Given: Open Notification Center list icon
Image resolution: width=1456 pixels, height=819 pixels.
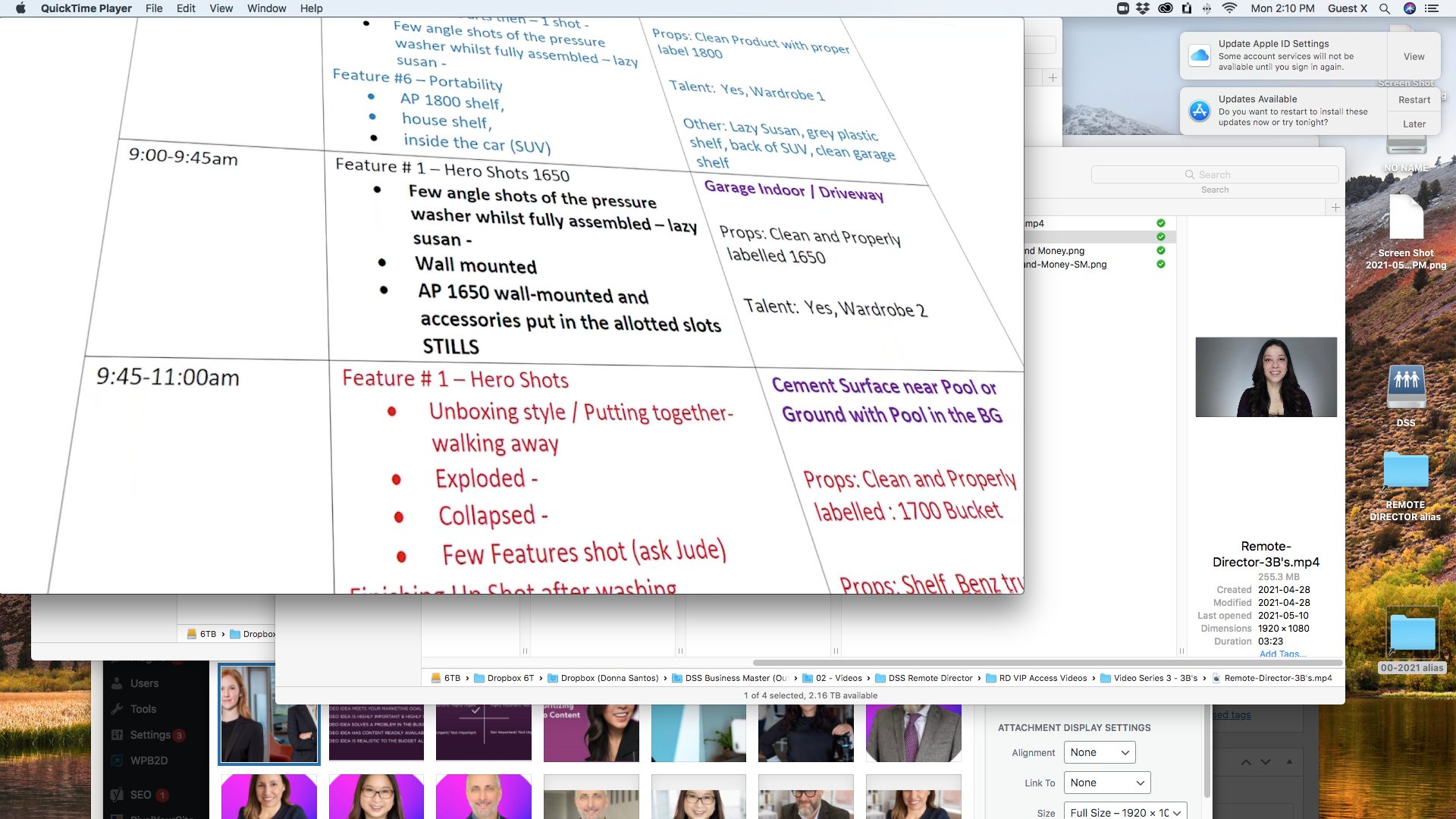Looking at the screenshot, I should [1432, 8].
